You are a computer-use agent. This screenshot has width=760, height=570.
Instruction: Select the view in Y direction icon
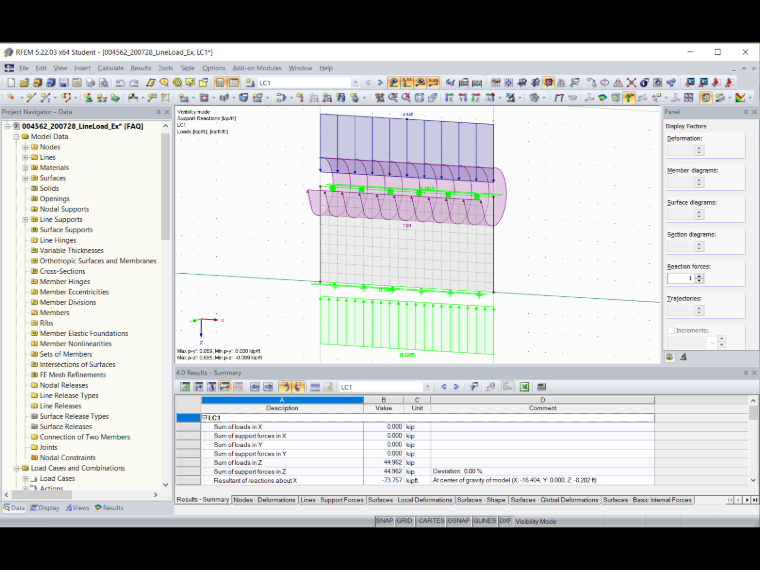pos(463,98)
